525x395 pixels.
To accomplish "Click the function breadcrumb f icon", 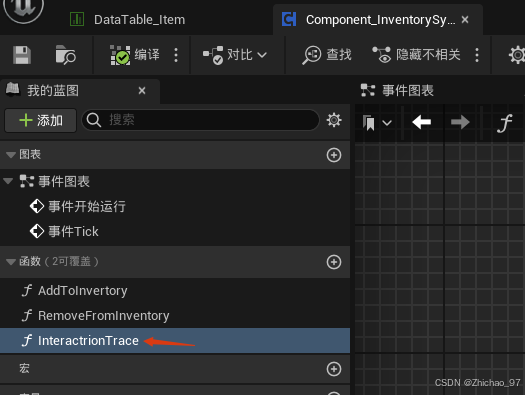I will tap(504, 123).
